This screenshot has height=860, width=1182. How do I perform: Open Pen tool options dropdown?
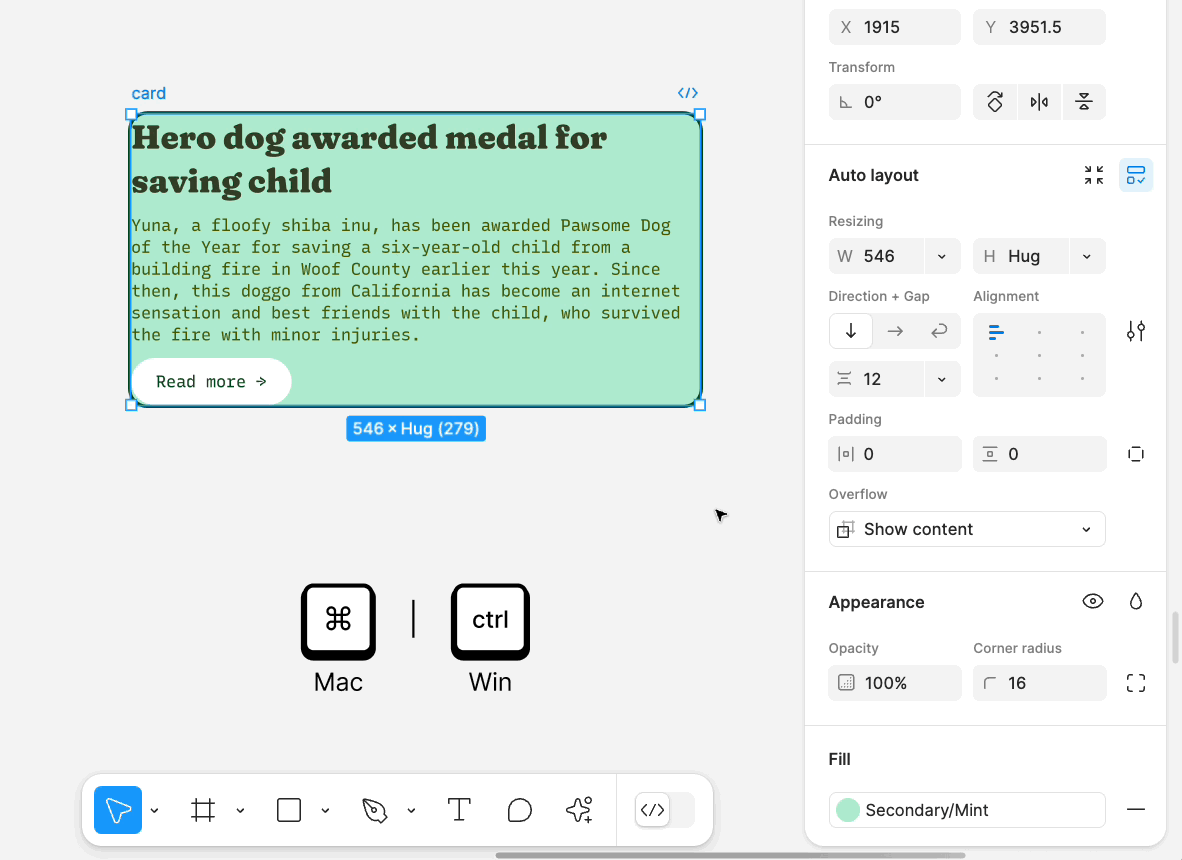(x=412, y=811)
